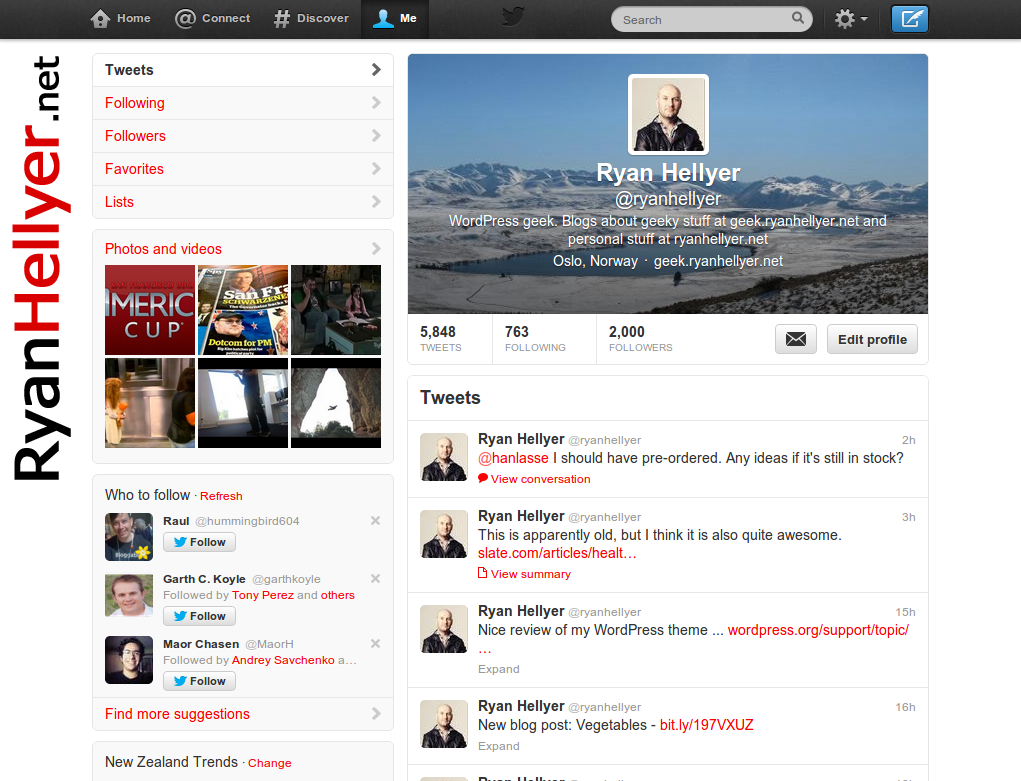Open Followers list chevron
The image size is (1021, 781).
[376, 135]
